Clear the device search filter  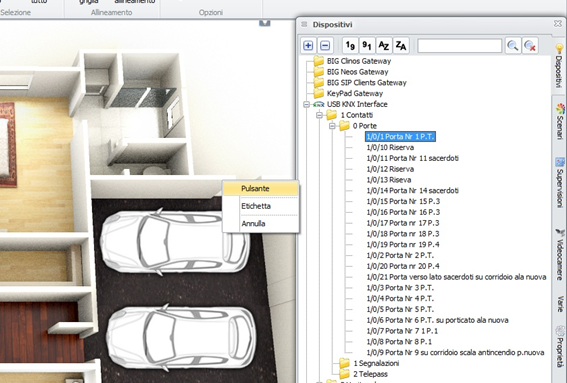530,46
